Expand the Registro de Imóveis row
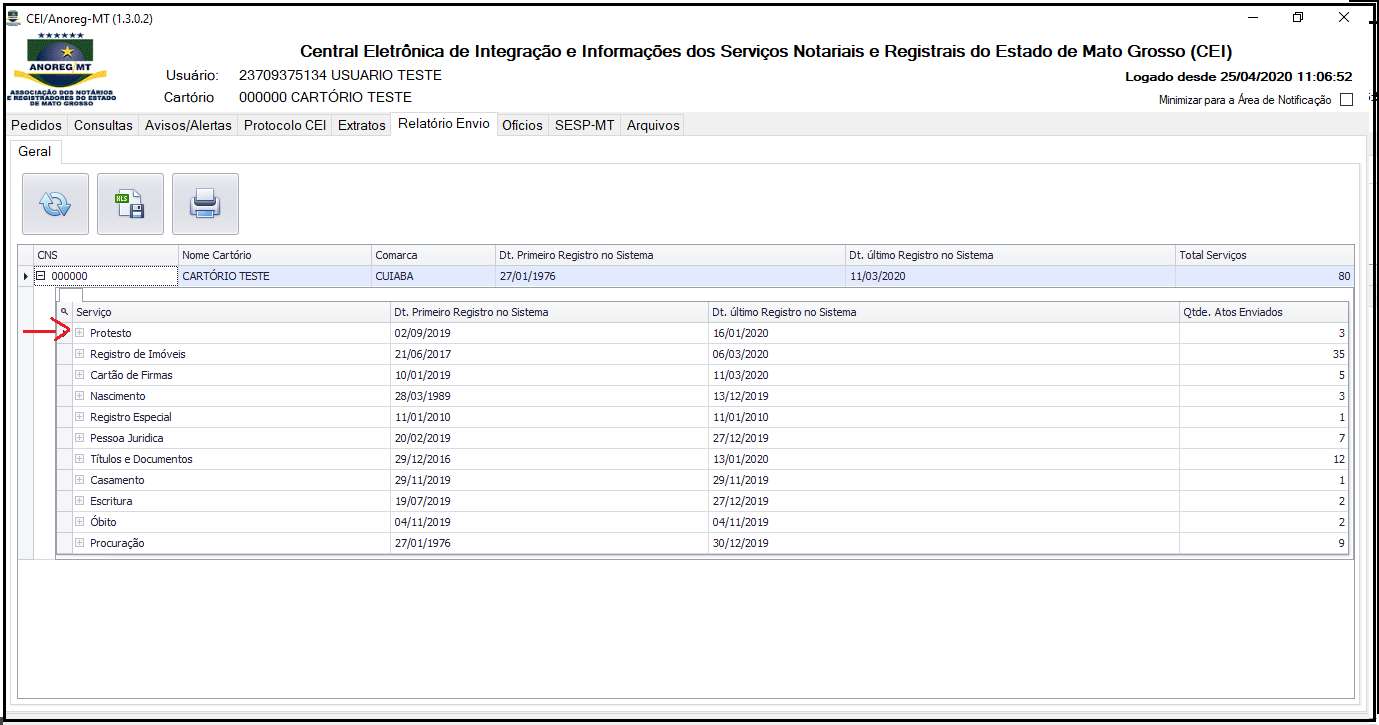The image size is (1379, 725). (80, 354)
